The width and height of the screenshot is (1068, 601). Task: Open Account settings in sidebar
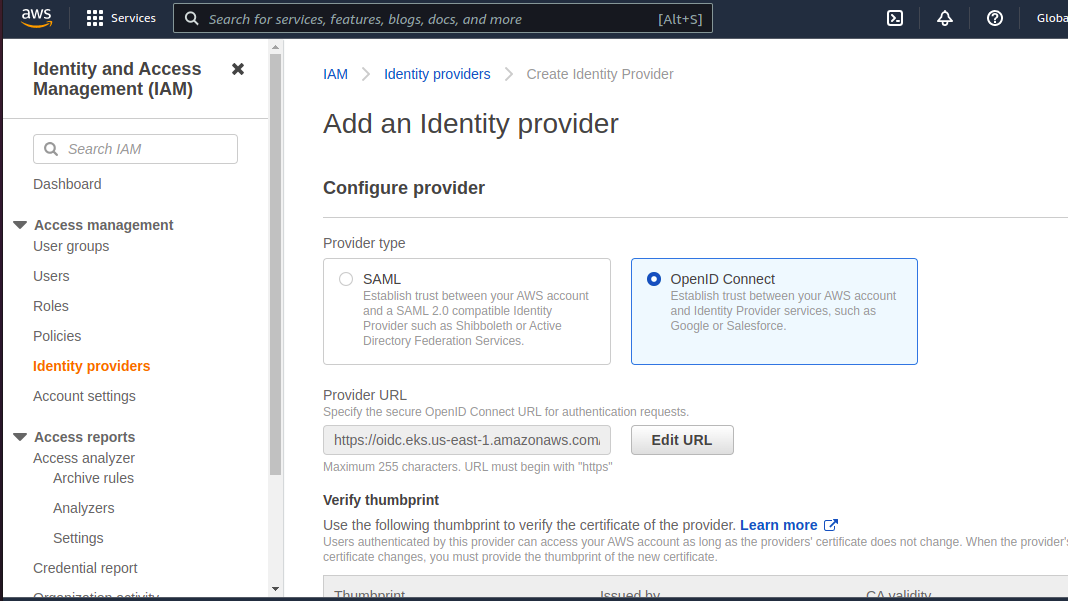coord(84,396)
